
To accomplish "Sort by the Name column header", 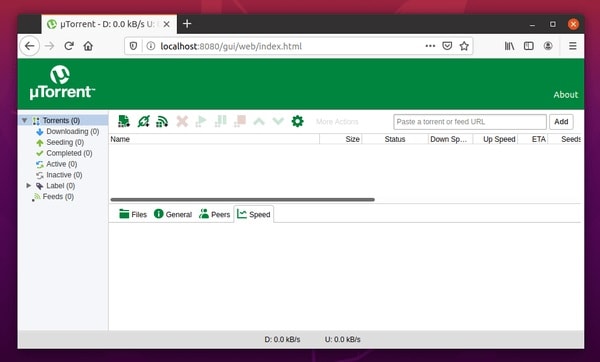I will [x=214, y=139].
